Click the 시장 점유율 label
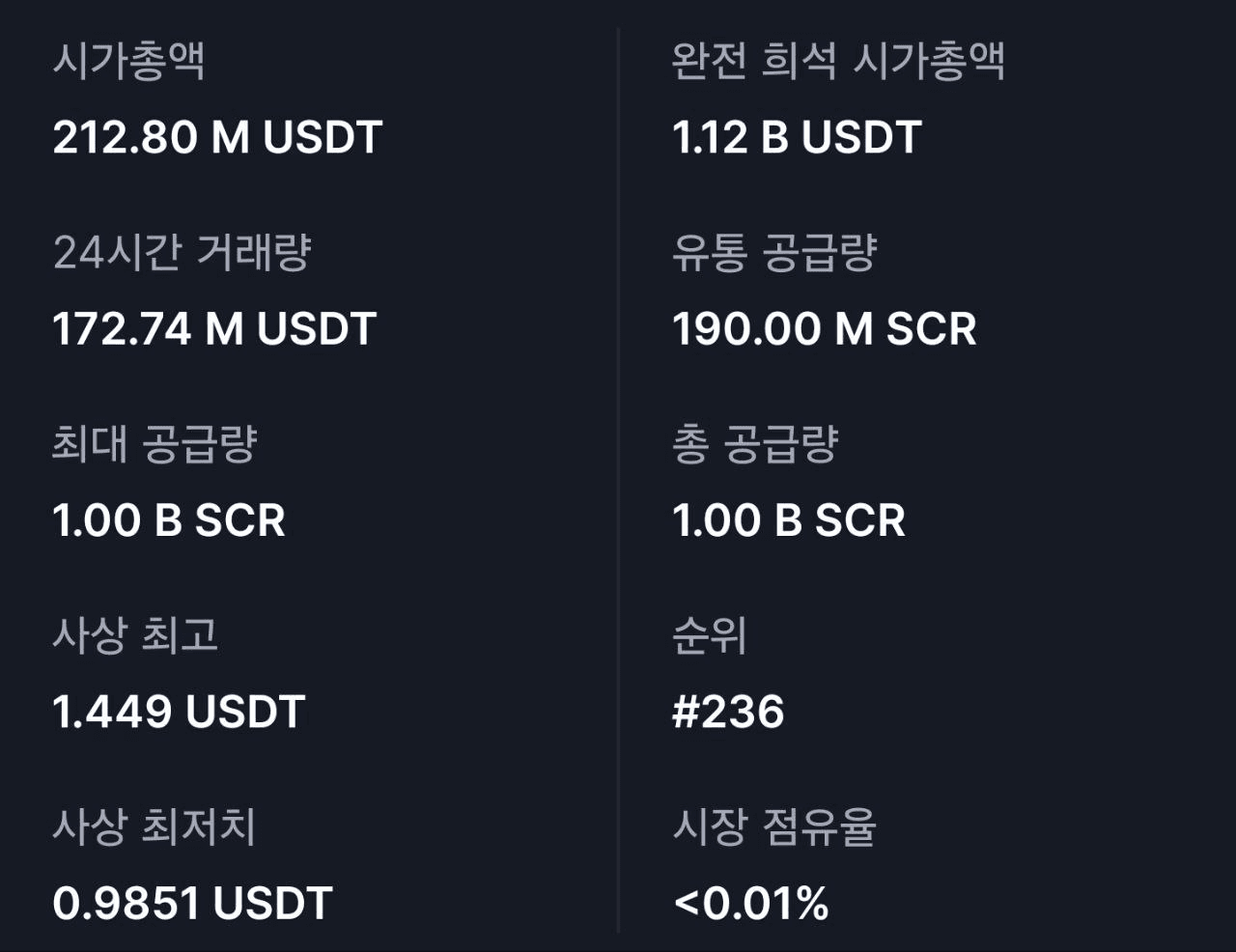1236x952 pixels. pos(774,826)
